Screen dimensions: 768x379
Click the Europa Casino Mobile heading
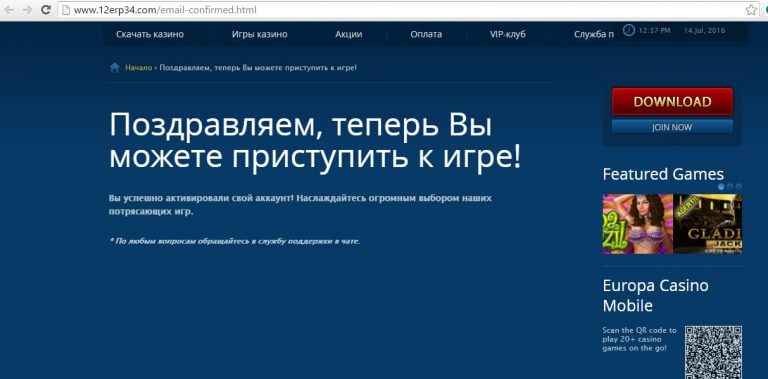[x=655, y=295]
